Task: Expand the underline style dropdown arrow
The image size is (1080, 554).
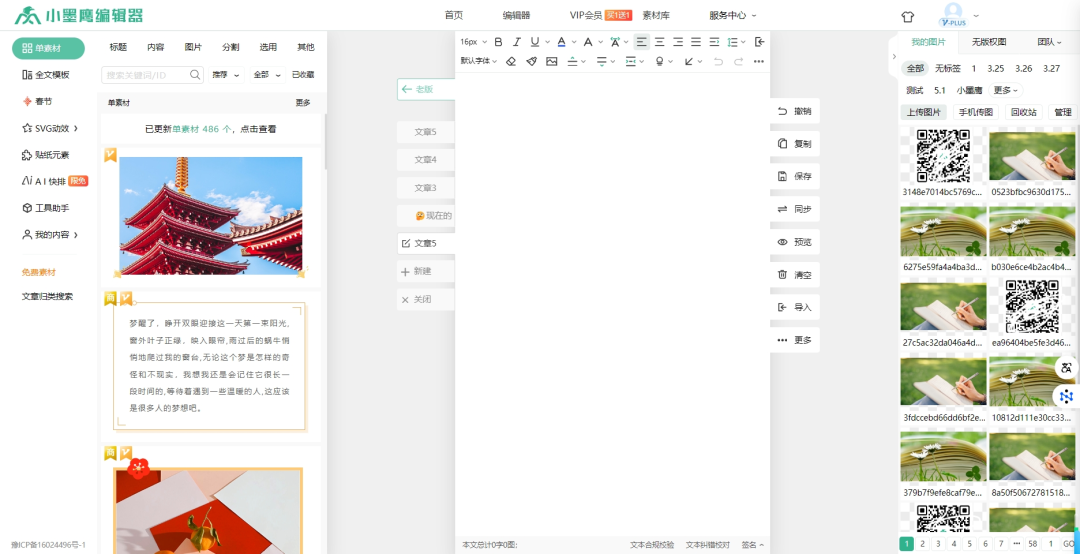Action: point(548,42)
